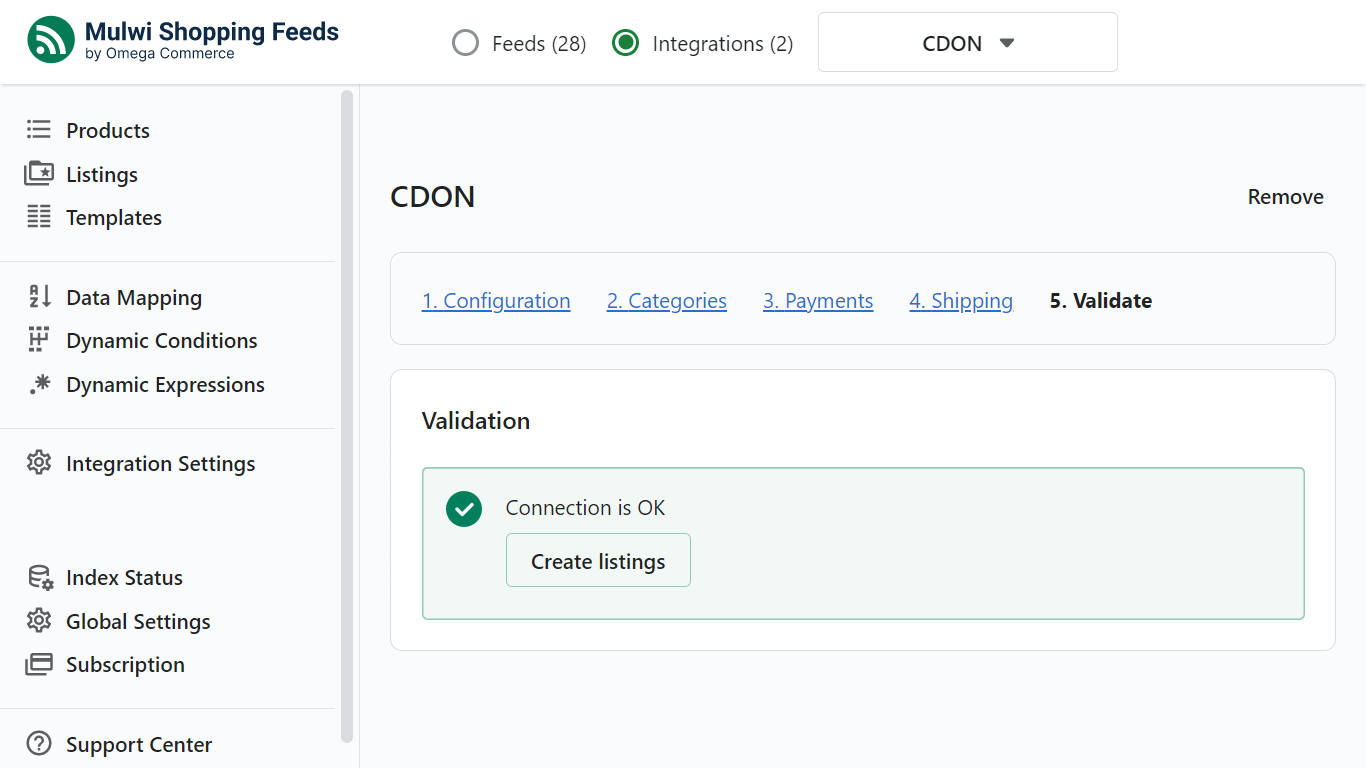This screenshot has width=1366, height=768.
Task: Open Support Center label in sidebar
Action: pos(139,744)
